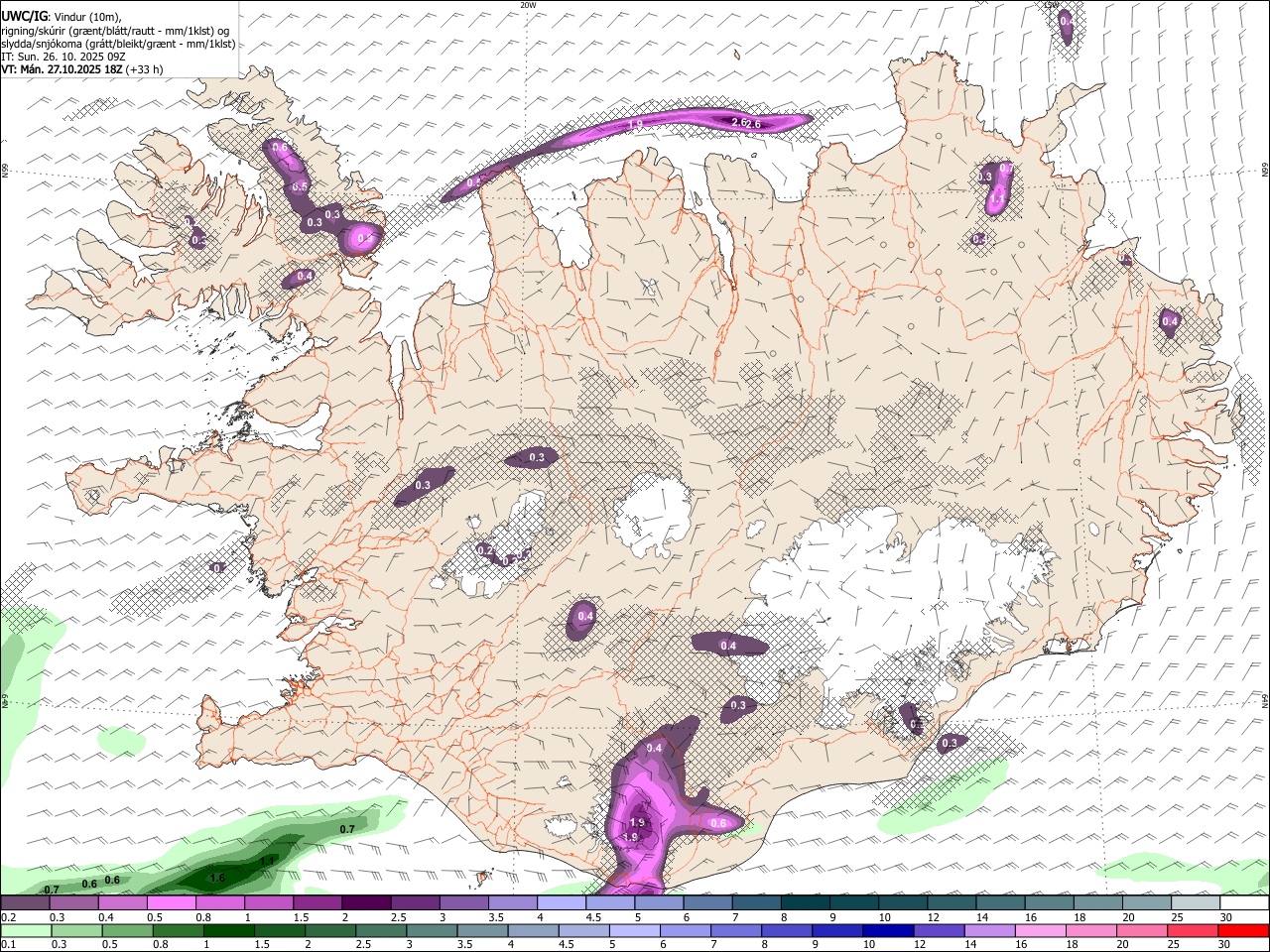Select upper legend swatch between 1.5 and 2

317,903
